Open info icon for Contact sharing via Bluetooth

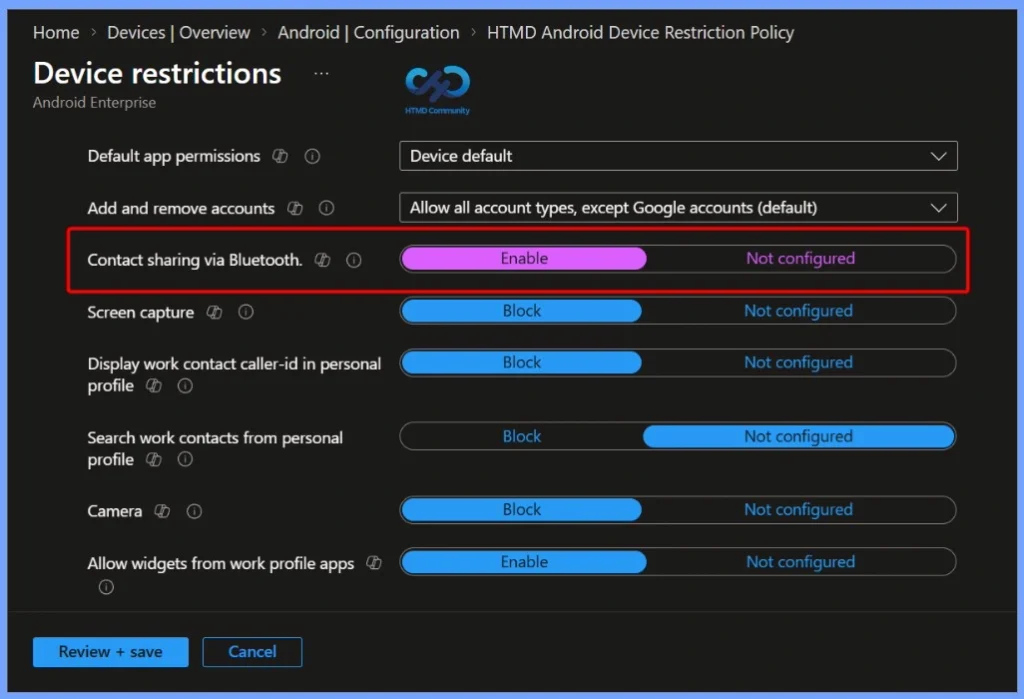pos(354,260)
